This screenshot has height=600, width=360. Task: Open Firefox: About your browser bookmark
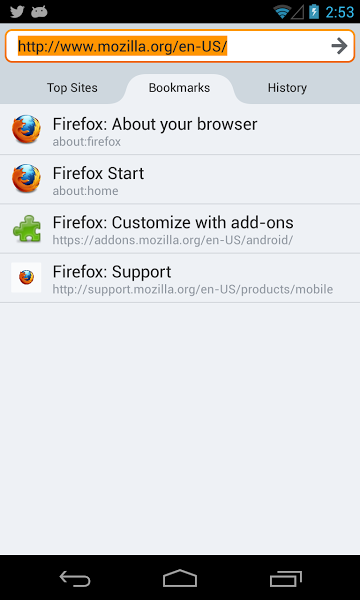[180, 130]
